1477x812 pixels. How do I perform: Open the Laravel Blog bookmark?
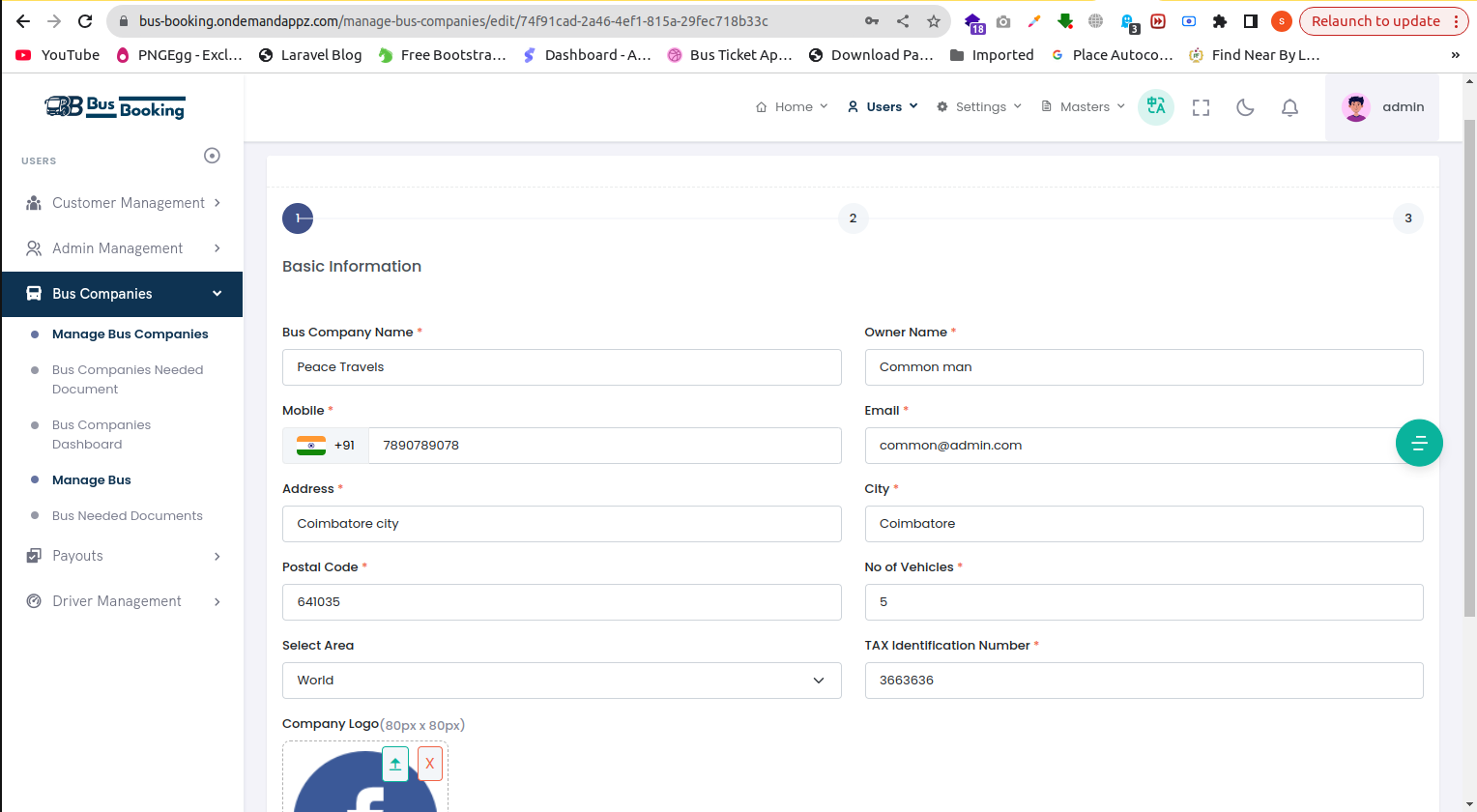click(310, 55)
